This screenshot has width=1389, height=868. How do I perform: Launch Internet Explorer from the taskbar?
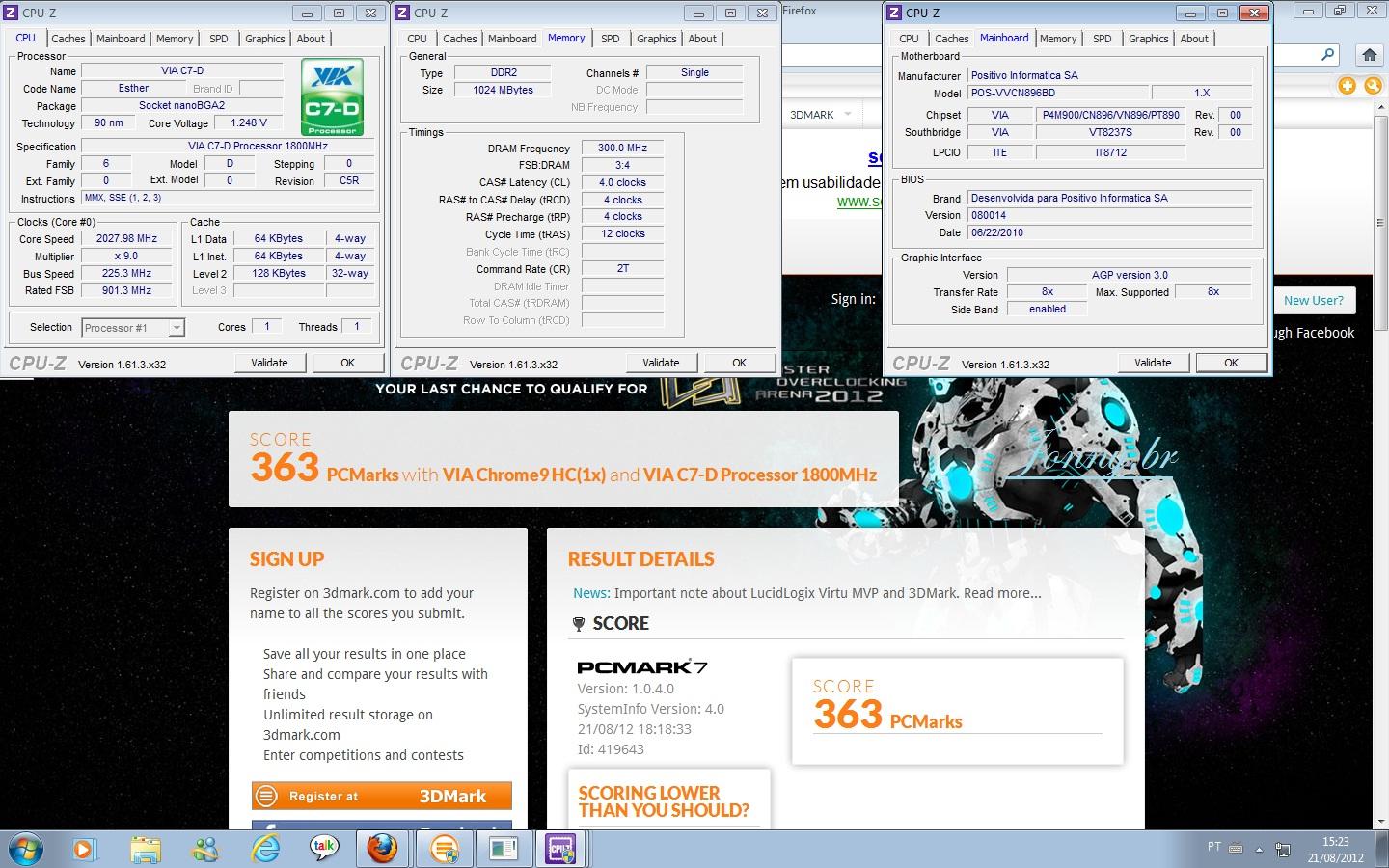(265, 849)
